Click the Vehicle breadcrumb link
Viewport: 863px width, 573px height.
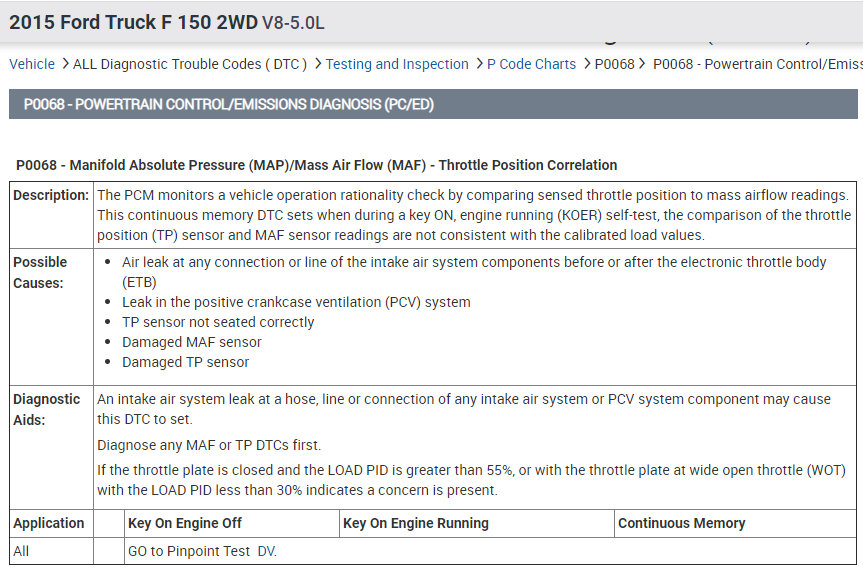click(x=32, y=64)
